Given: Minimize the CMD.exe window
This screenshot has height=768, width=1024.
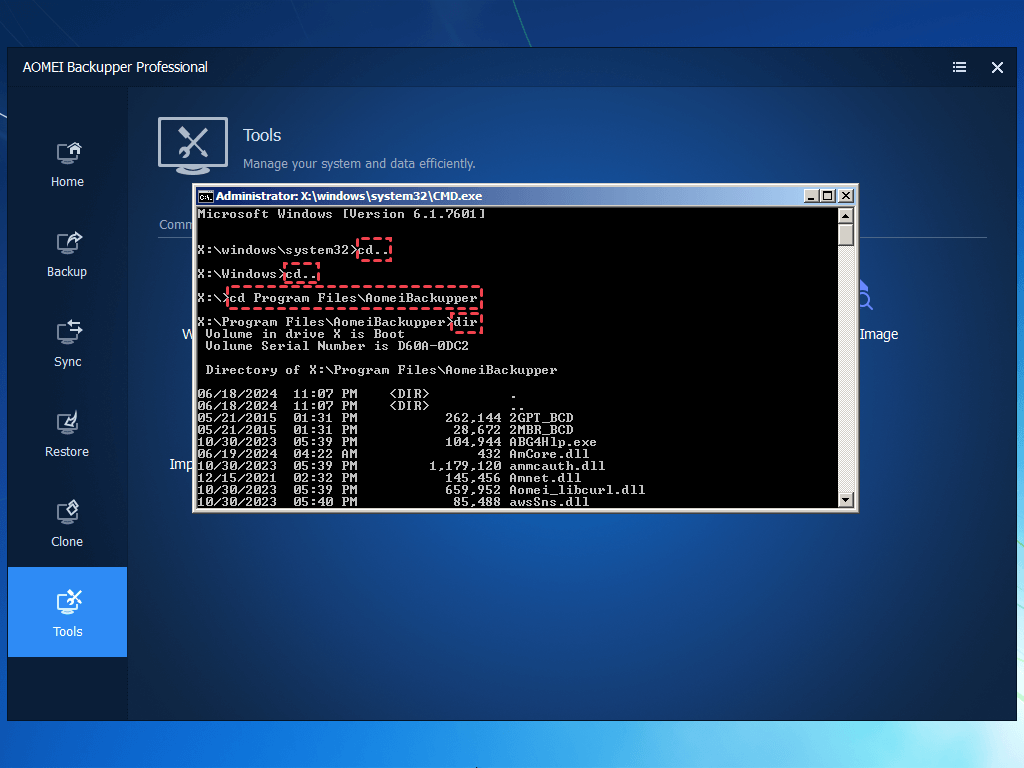Looking at the screenshot, I should [811, 196].
